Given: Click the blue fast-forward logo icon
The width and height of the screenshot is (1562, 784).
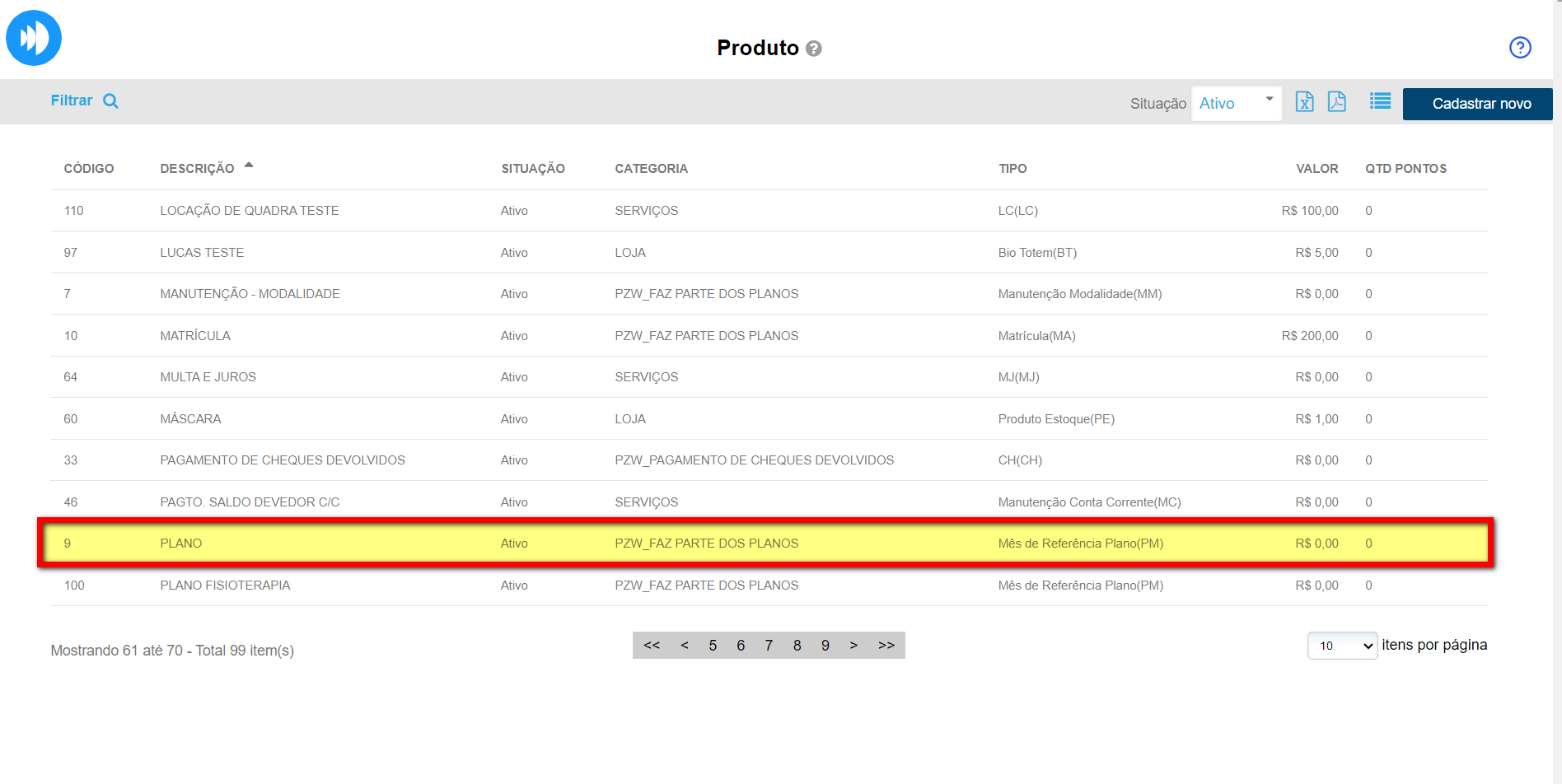Looking at the screenshot, I should [x=34, y=38].
